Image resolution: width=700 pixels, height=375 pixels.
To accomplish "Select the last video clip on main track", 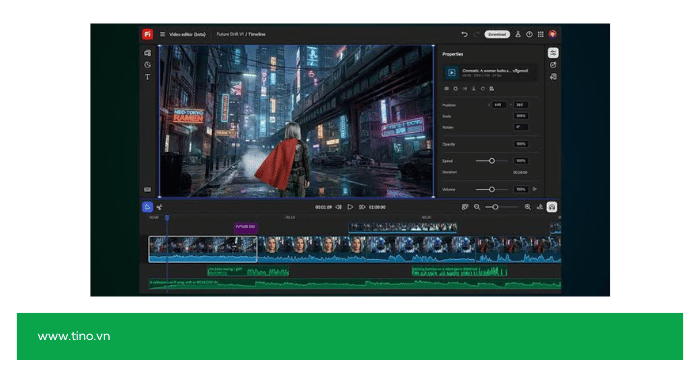I will (x=518, y=249).
